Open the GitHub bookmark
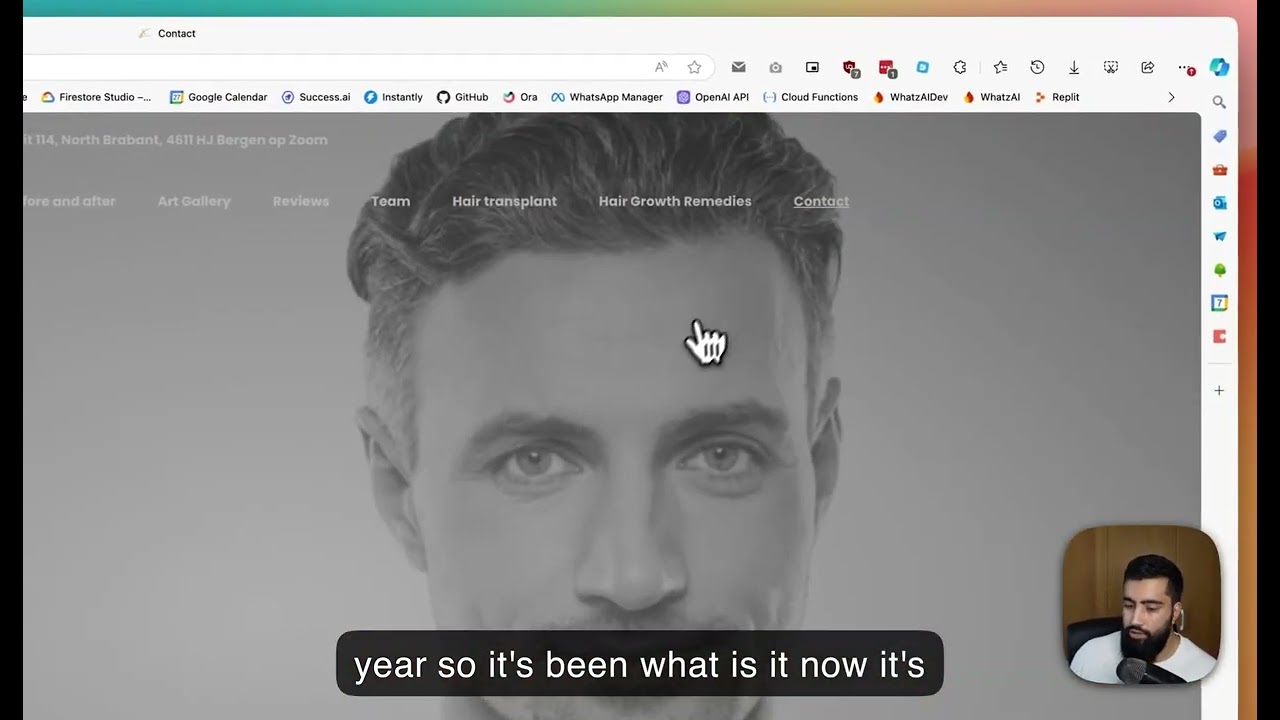Image resolution: width=1280 pixels, height=720 pixels. click(462, 97)
